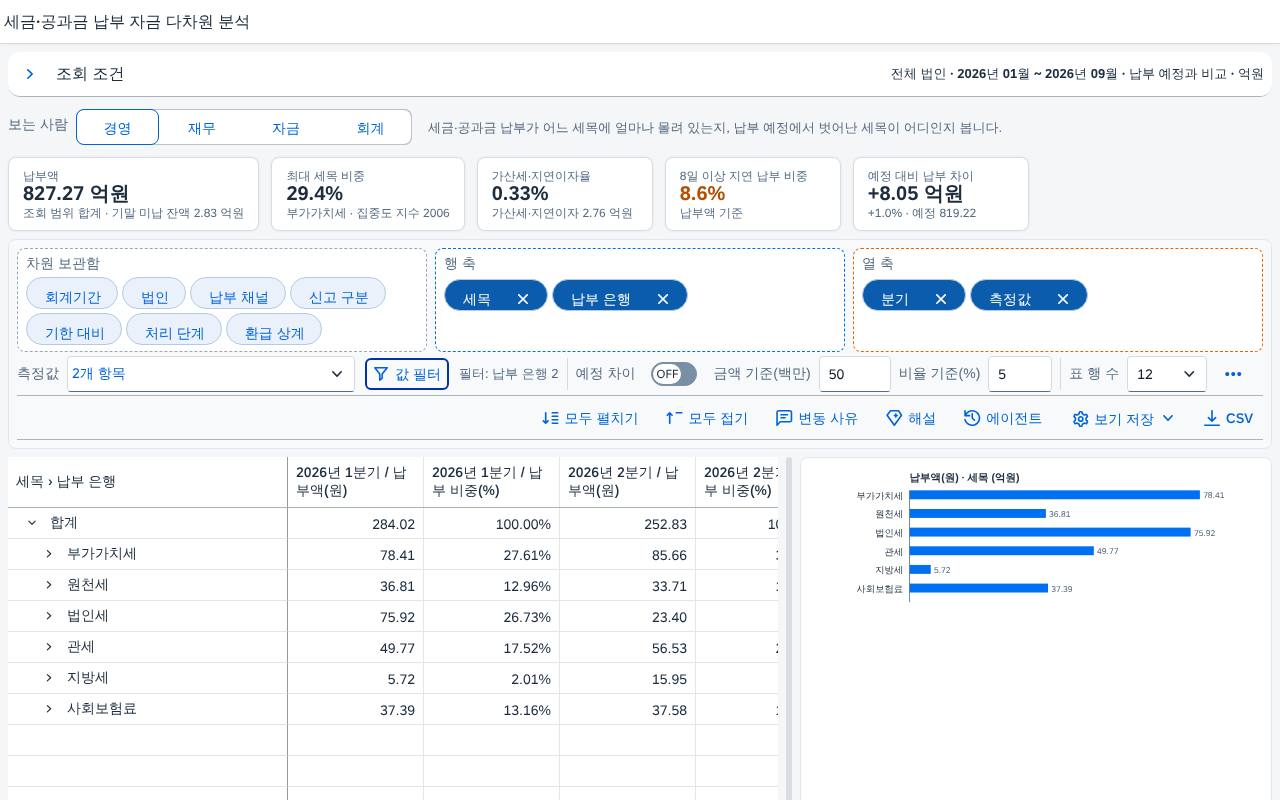Select the 법인 dimension chip
Image resolution: width=1280 pixels, height=800 pixels.
(x=155, y=294)
